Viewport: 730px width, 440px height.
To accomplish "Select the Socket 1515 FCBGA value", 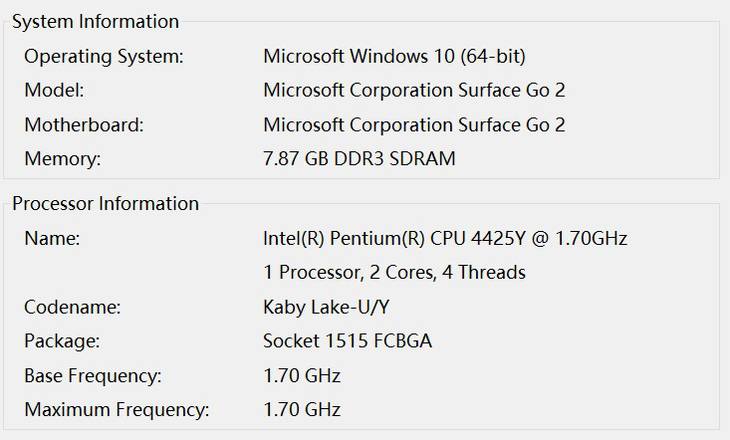I will point(347,341).
